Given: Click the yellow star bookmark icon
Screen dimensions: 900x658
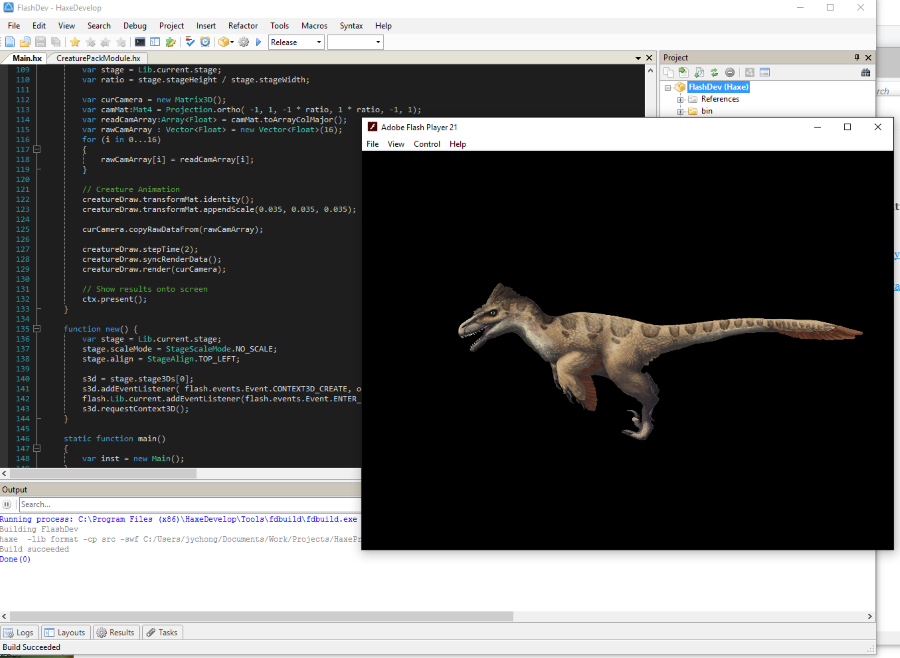Looking at the screenshot, I should coord(74,42).
